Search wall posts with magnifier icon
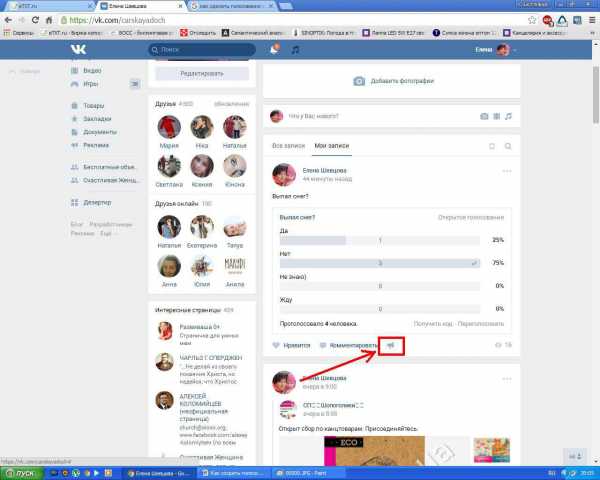The width and height of the screenshot is (600, 480). point(508,146)
